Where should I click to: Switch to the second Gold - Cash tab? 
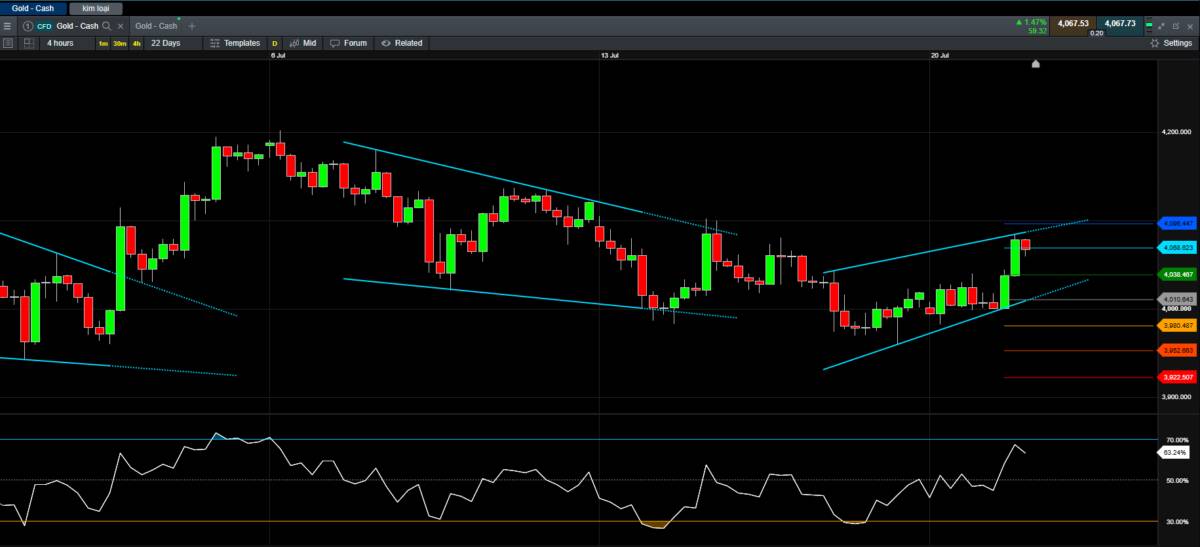[x=157, y=25]
